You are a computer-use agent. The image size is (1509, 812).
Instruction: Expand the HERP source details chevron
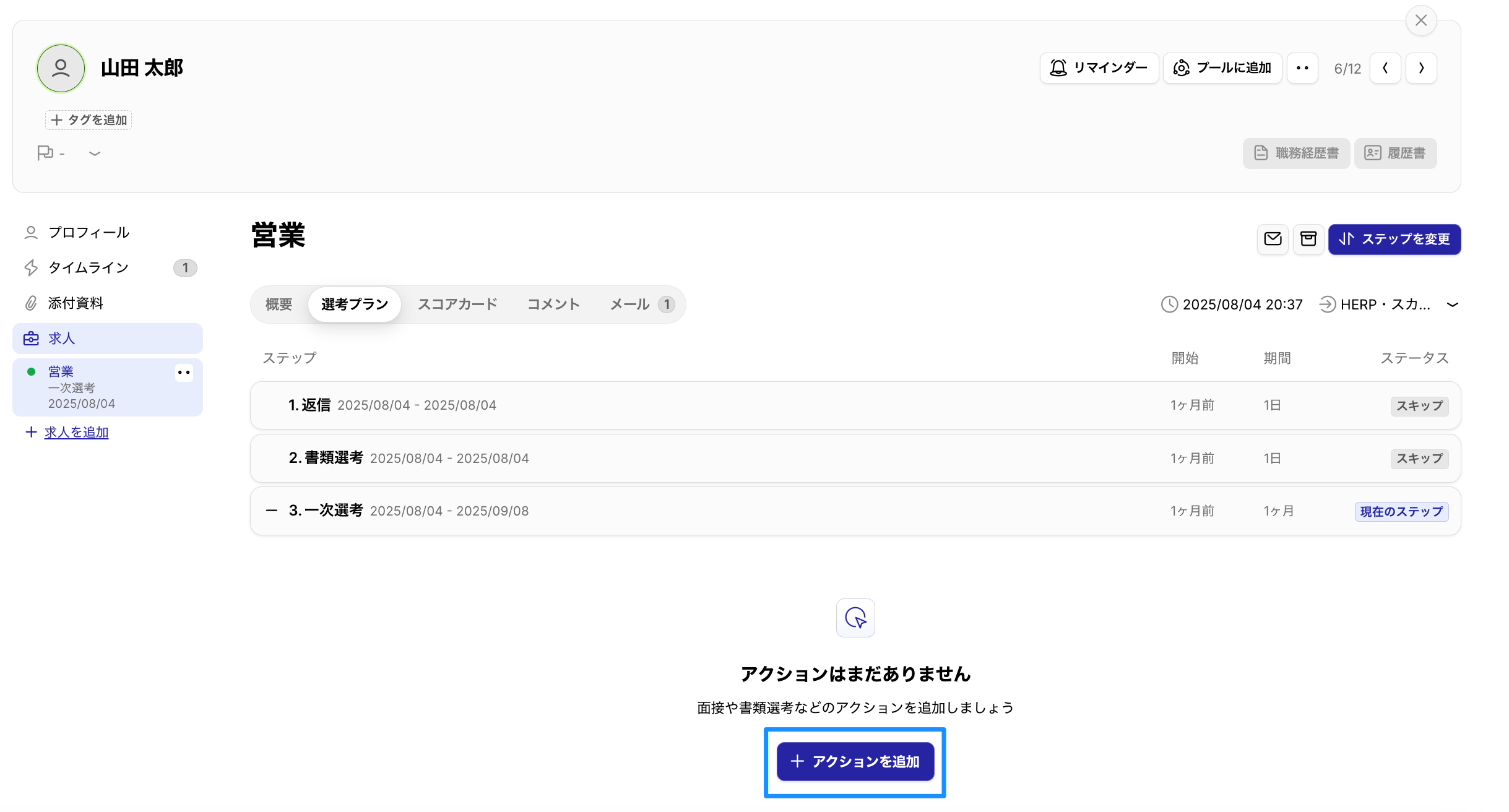pos(1452,304)
